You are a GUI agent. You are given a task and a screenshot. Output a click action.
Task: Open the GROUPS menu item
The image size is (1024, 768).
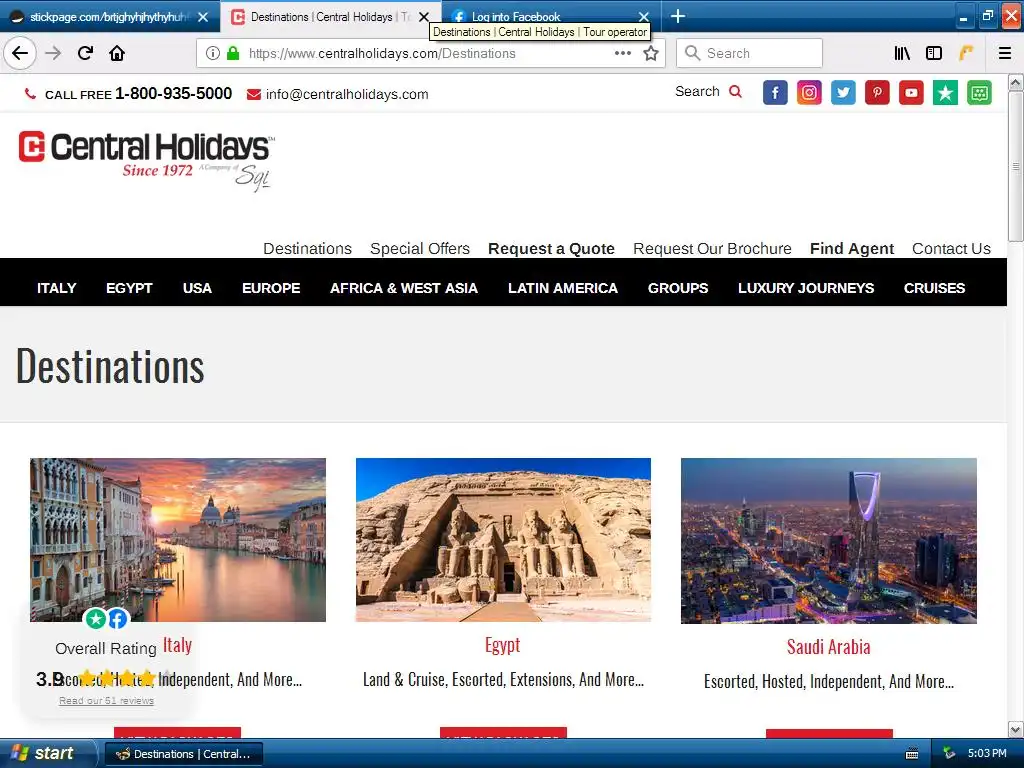[678, 288]
